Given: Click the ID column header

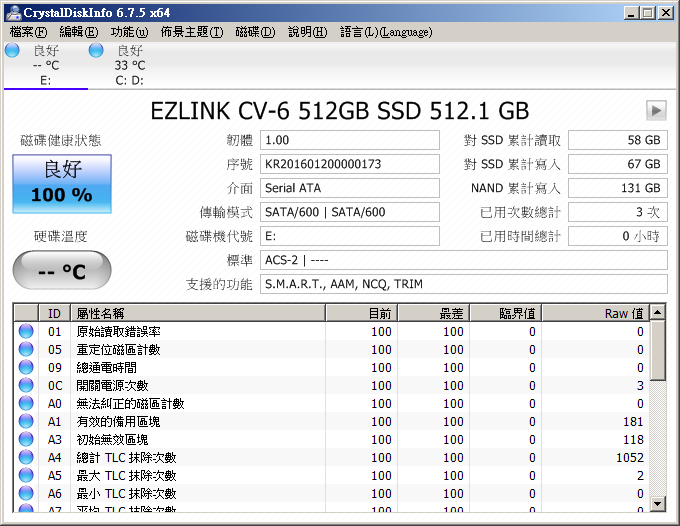Looking at the screenshot, I should (x=55, y=313).
